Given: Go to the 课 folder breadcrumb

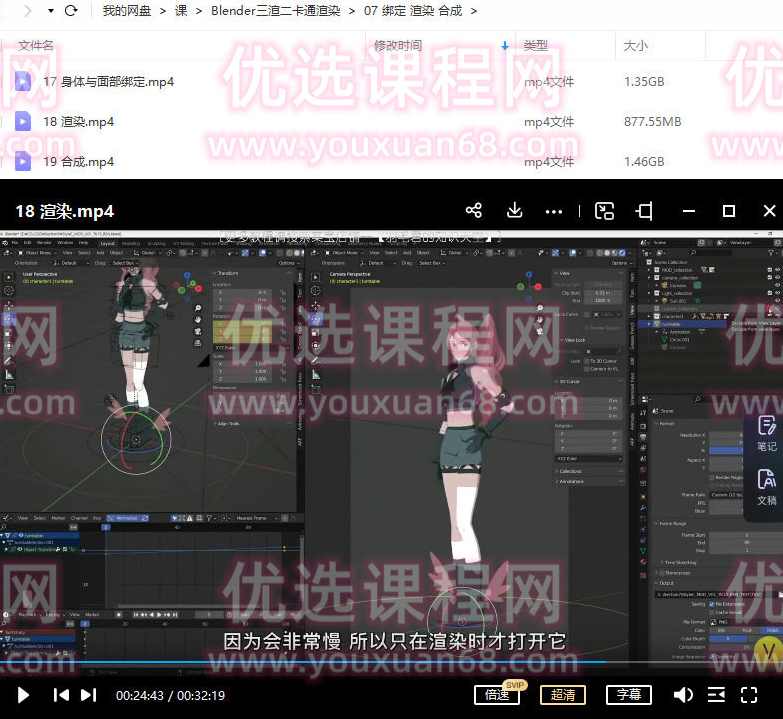Looking at the screenshot, I should [181, 10].
